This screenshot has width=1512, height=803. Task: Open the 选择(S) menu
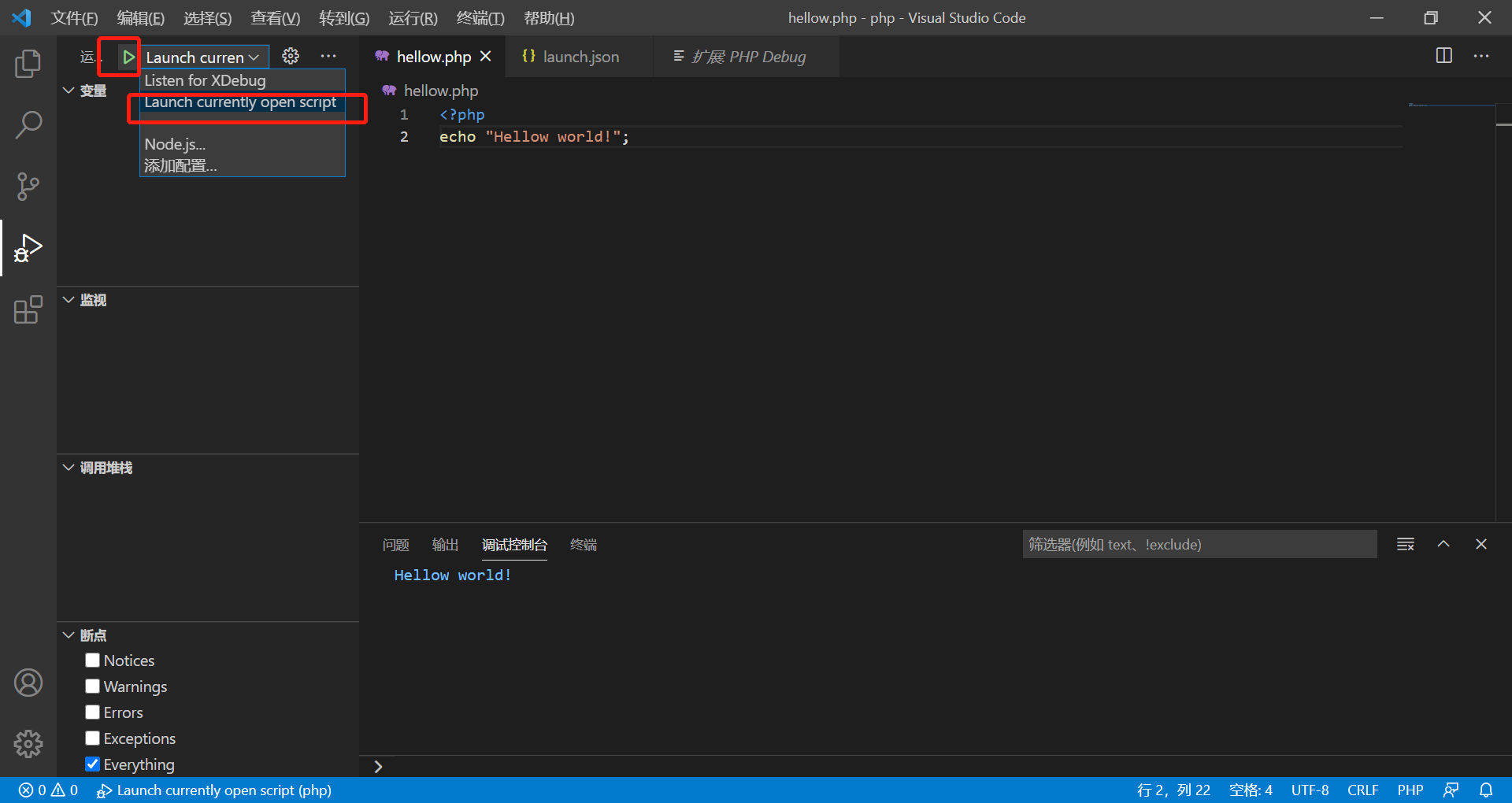pos(208,17)
